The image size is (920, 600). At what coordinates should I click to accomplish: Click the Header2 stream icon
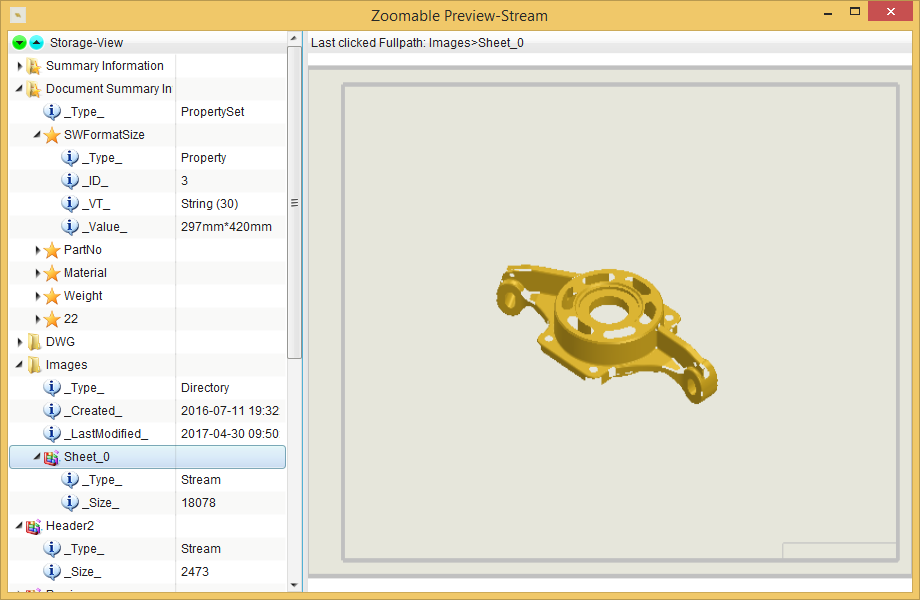(x=33, y=526)
